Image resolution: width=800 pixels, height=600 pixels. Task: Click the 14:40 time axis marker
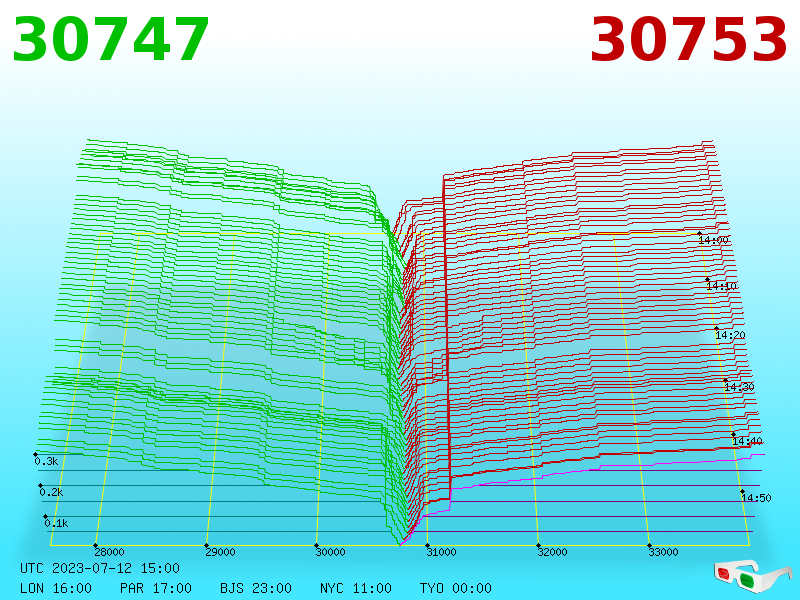click(747, 441)
